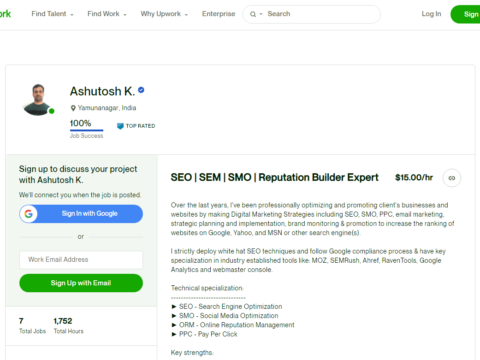Go to the Enterprise page

pos(218,14)
